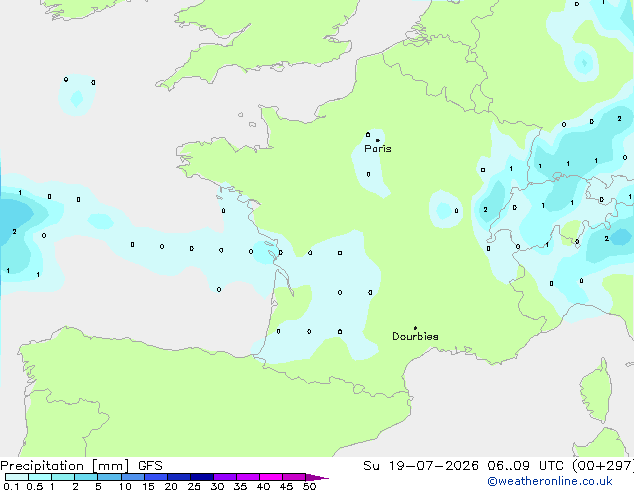Pick the legend swatch between 2 and 5
The width and height of the screenshot is (634, 490).
point(86,477)
